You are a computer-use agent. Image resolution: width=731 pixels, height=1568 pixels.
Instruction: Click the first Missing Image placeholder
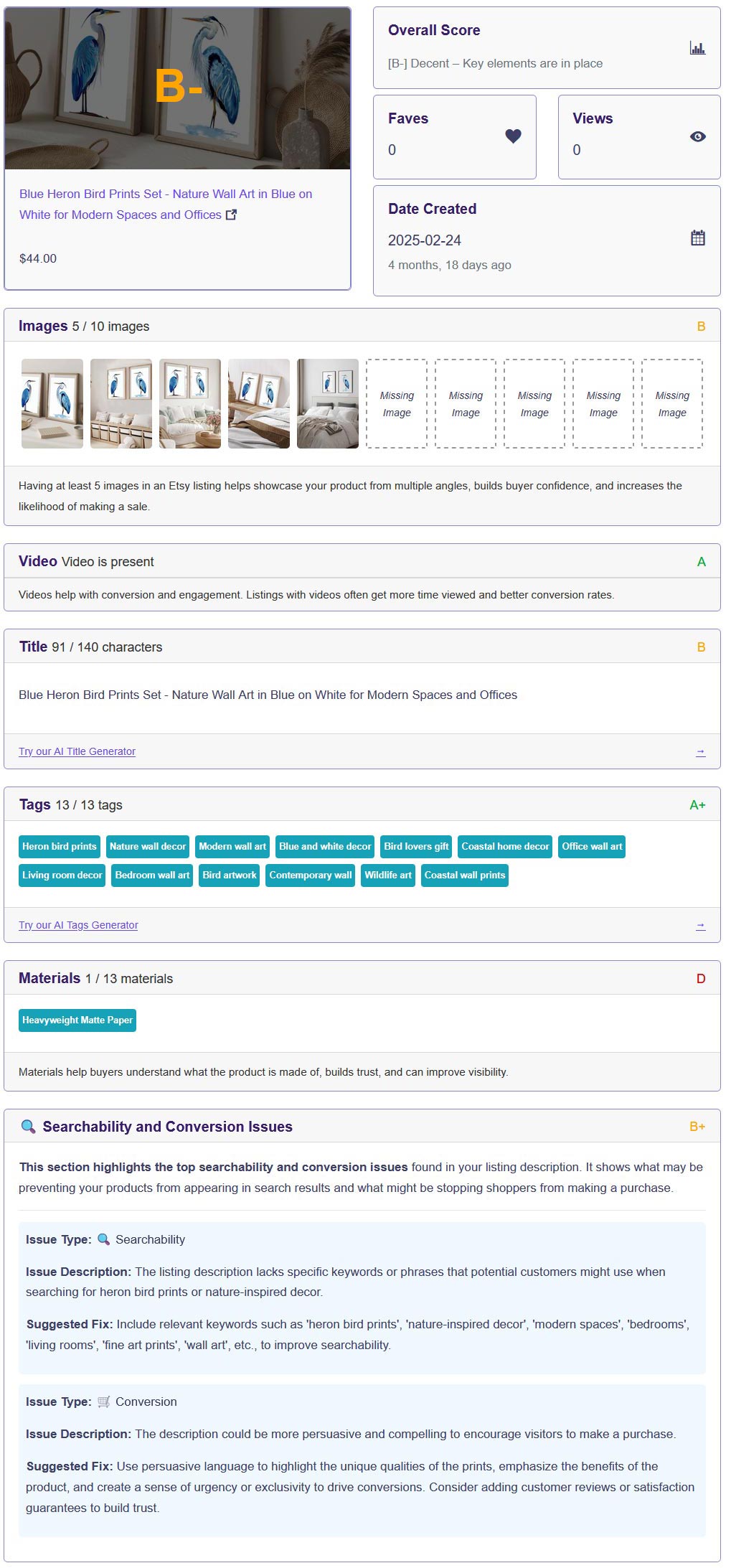(x=397, y=403)
